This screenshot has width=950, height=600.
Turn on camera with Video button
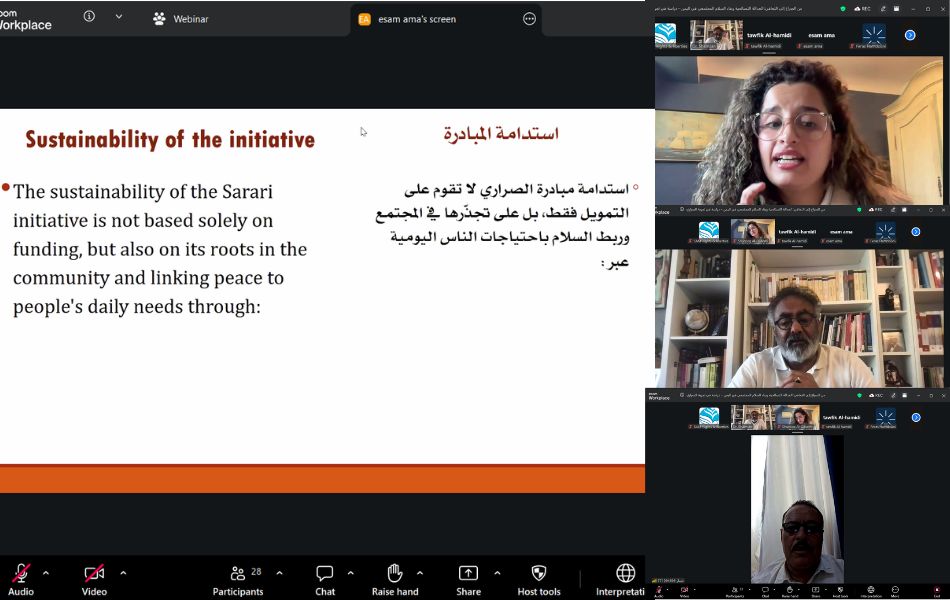click(94, 578)
